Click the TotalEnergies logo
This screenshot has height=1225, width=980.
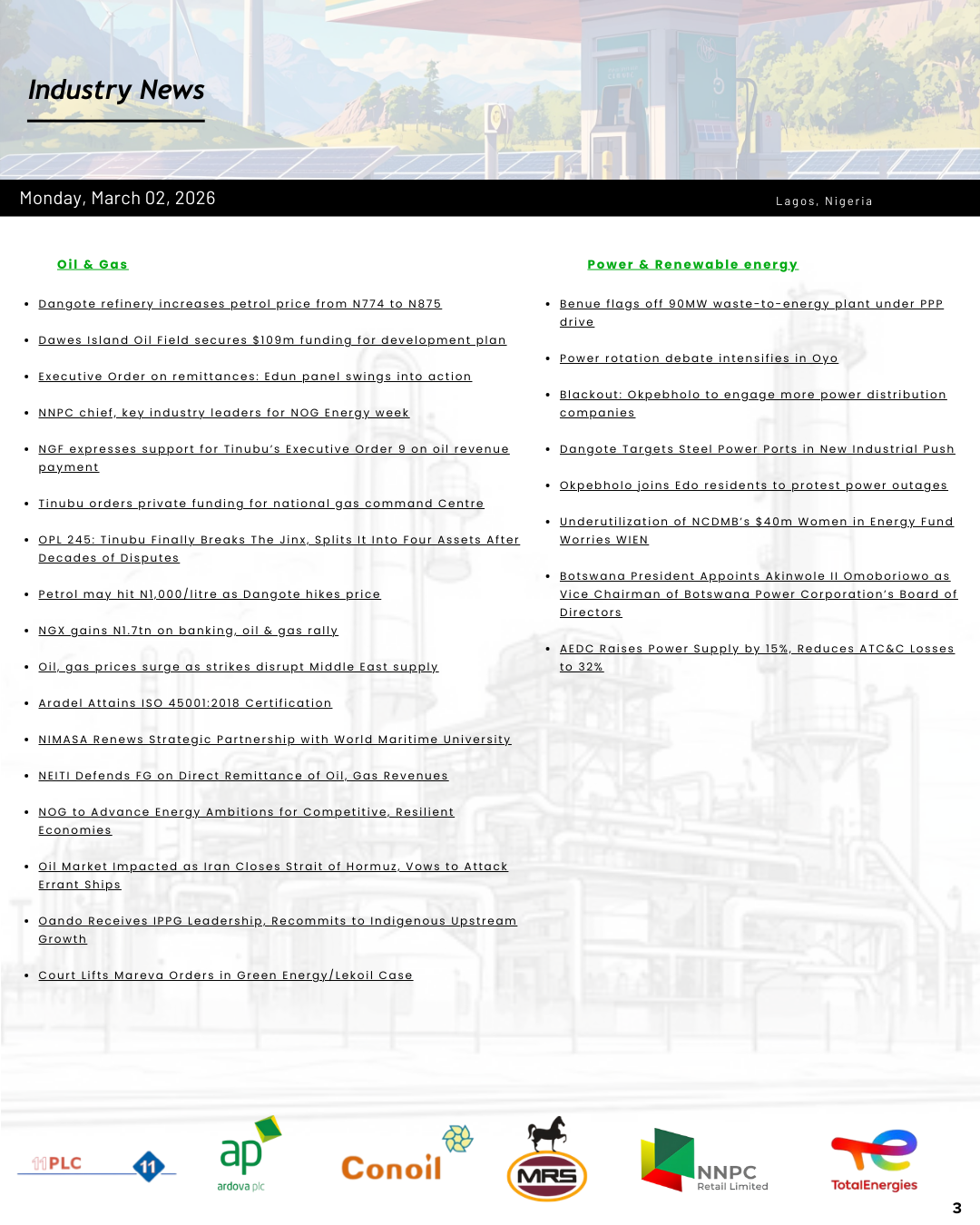pos(874,1161)
